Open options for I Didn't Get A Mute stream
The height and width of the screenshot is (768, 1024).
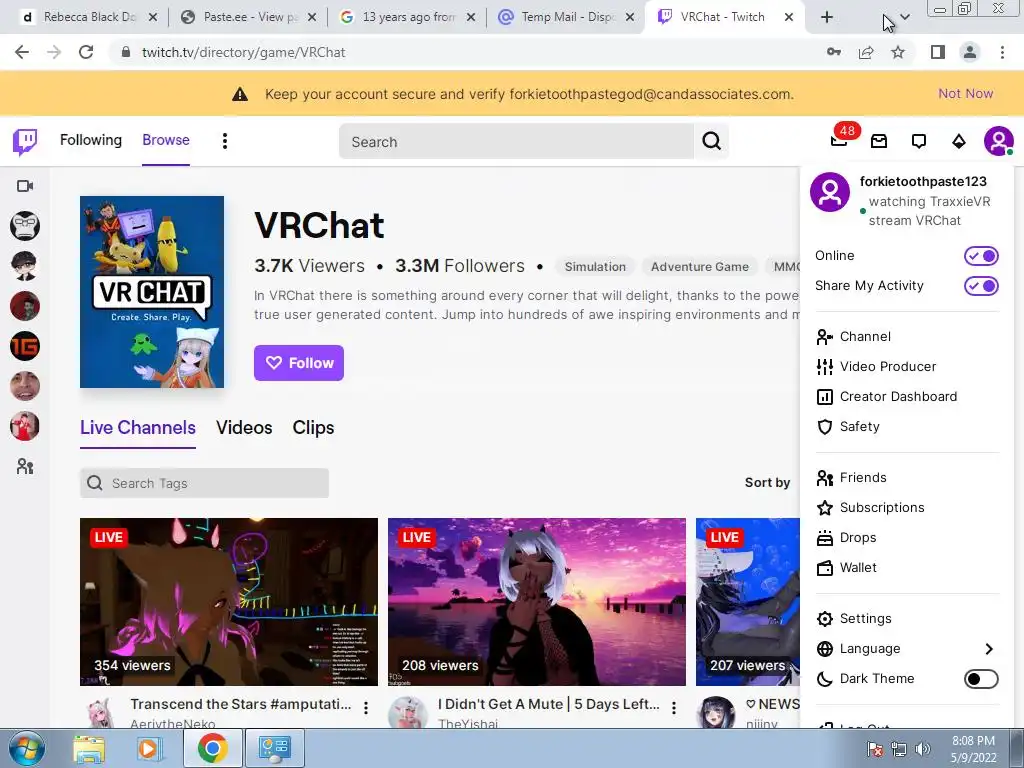(x=673, y=707)
